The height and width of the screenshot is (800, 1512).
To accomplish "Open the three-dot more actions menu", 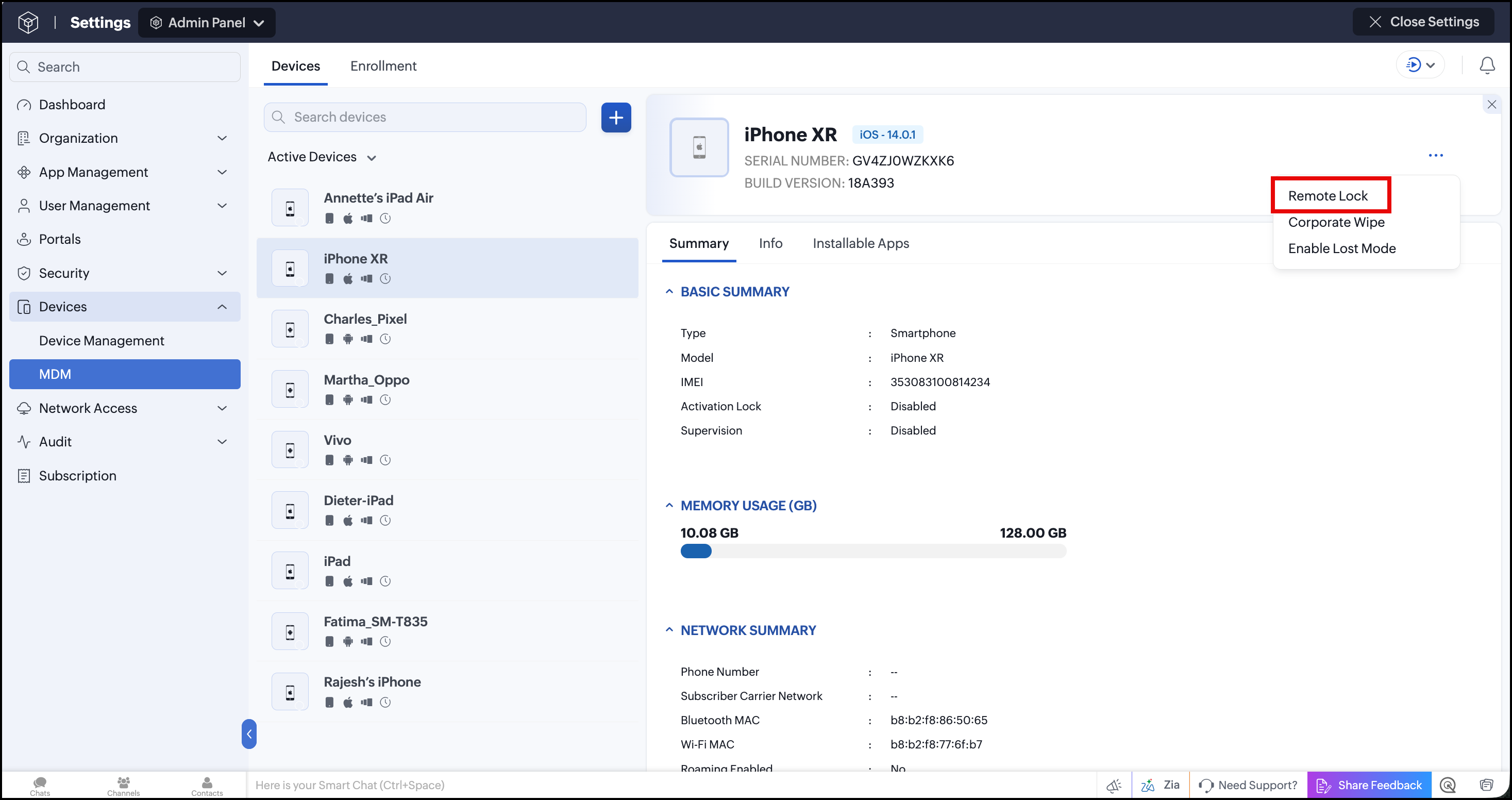I will (1435, 156).
